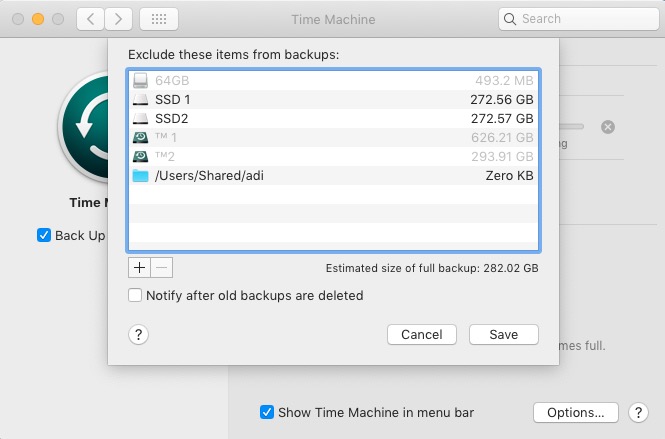Toggle the Back Up Automatically checkbox
665x439 pixels.
pyautogui.click(x=44, y=235)
